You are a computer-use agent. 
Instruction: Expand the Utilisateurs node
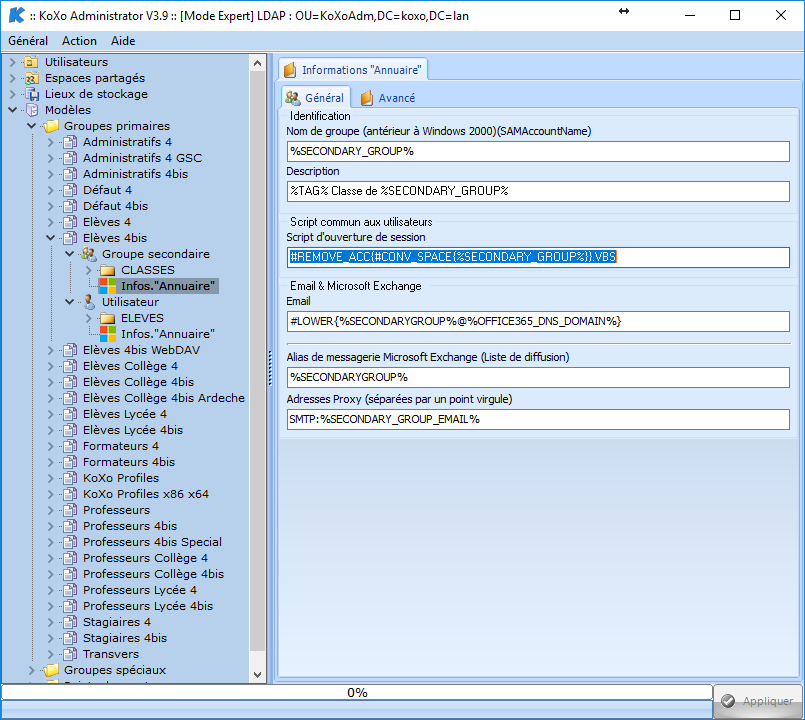pos(13,62)
